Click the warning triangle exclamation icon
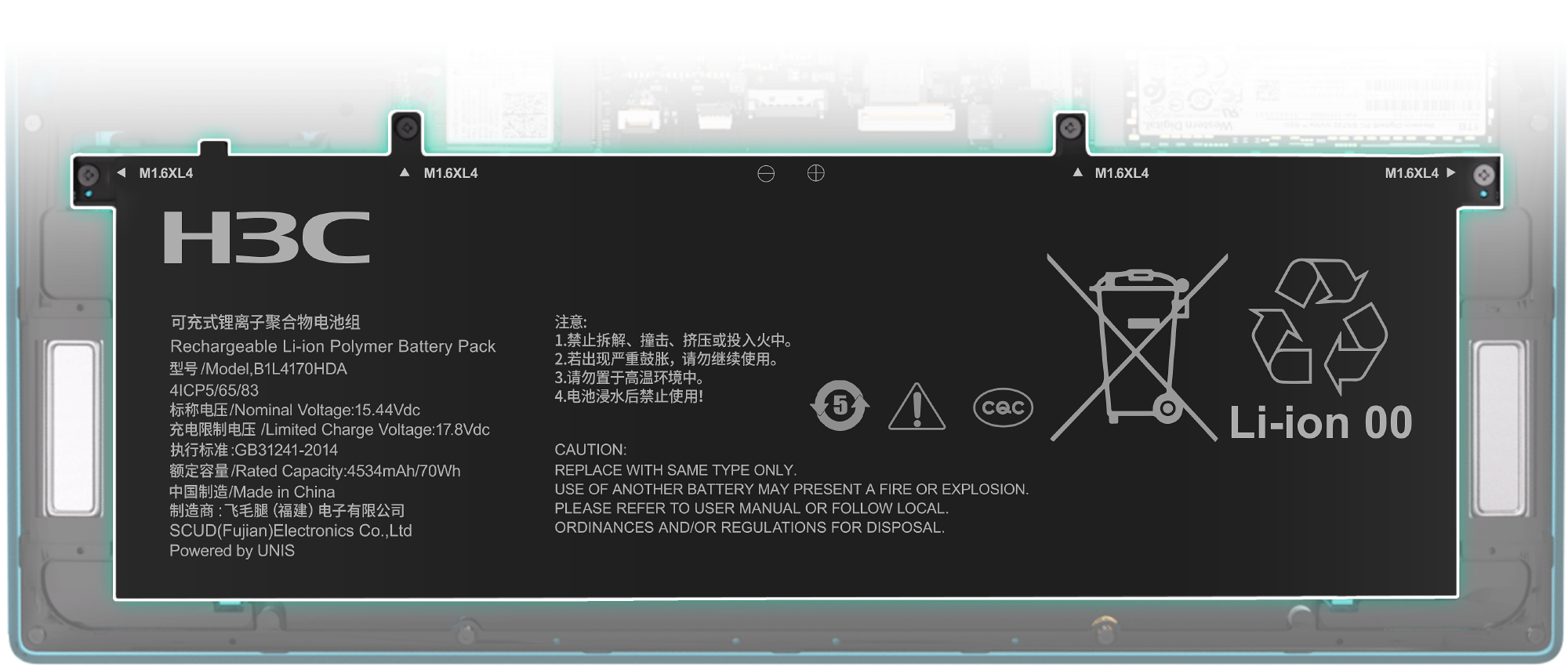This screenshot has height=666, width=1568. [x=916, y=408]
